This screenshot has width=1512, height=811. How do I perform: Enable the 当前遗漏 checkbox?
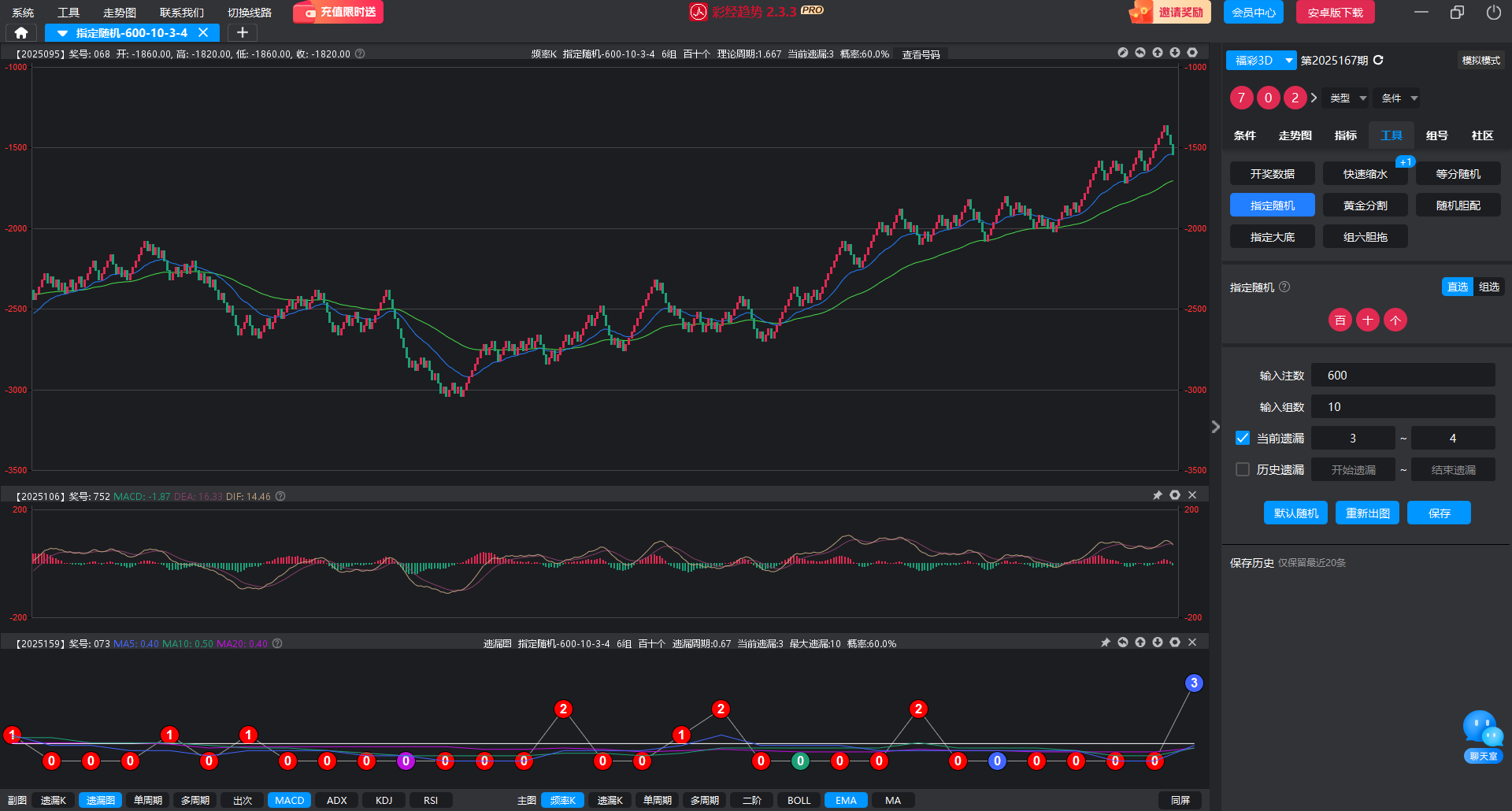pyautogui.click(x=1243, y=438)
